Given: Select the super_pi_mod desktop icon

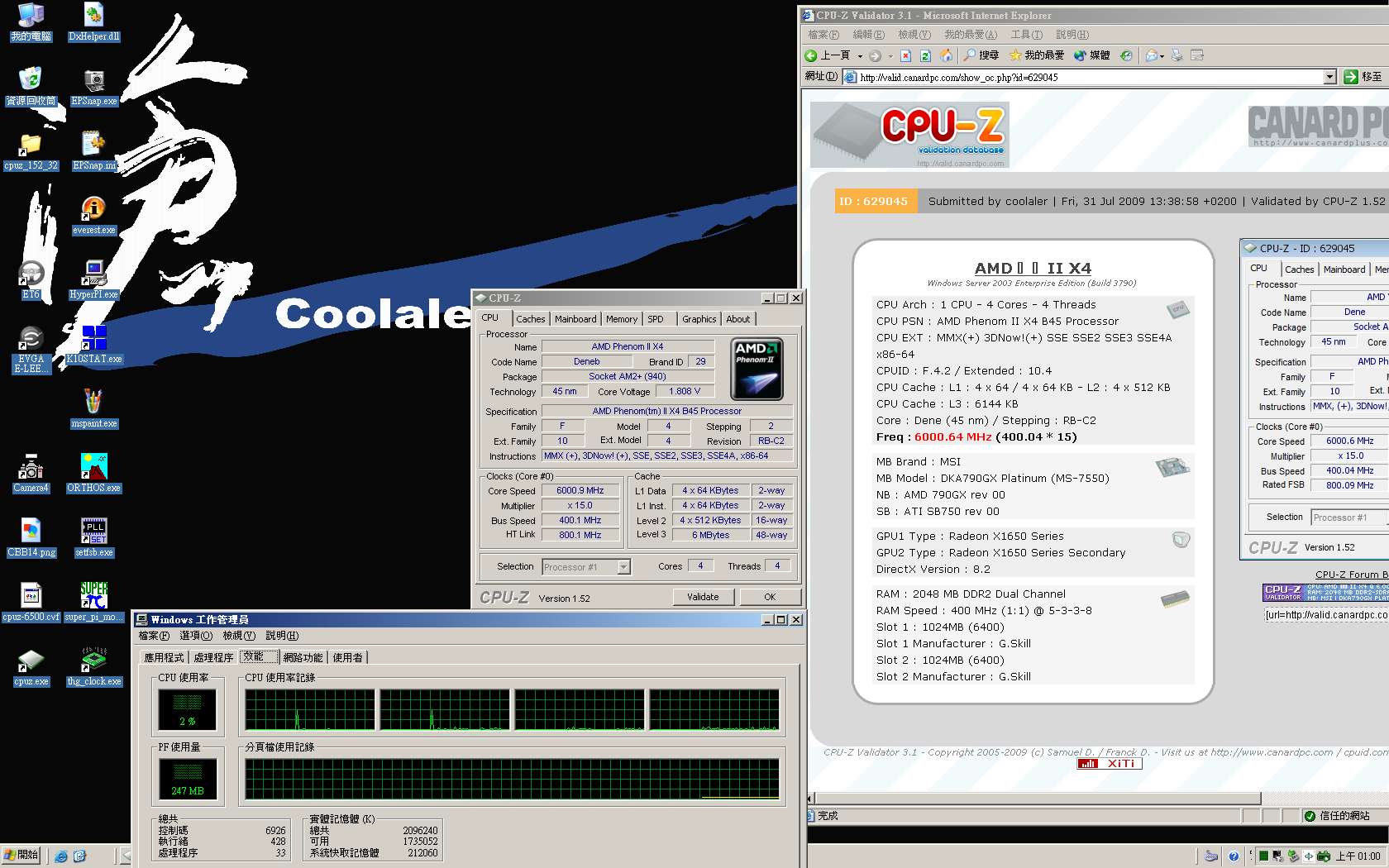Looking at the screenshot, I should (93, 603).
